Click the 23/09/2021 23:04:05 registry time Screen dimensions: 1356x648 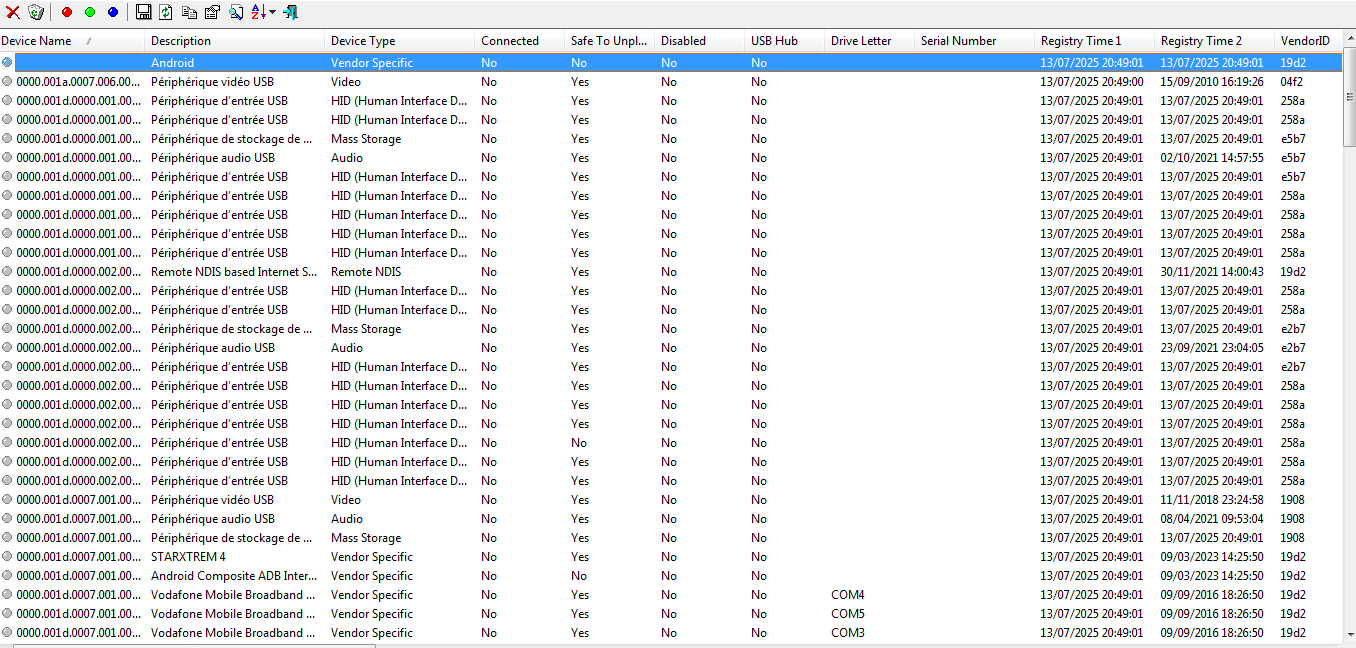[x=1212, y=348]
